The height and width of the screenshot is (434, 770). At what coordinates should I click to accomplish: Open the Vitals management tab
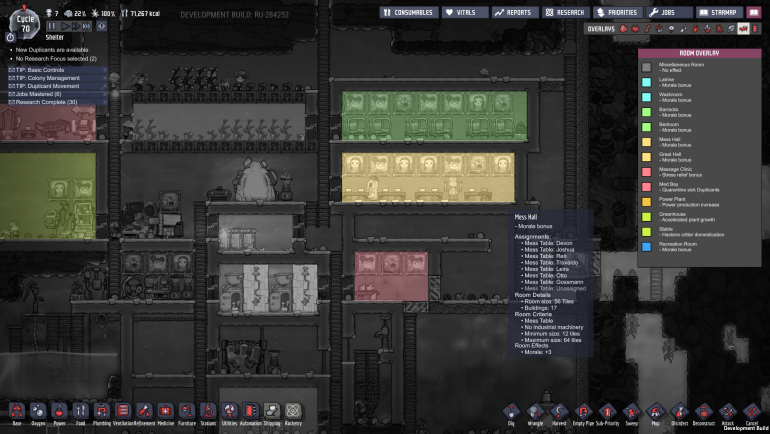pos(463,12)
